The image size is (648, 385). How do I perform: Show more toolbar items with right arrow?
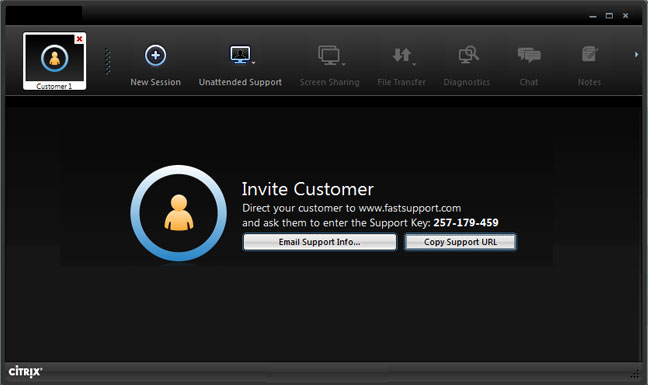coord(636,55)
